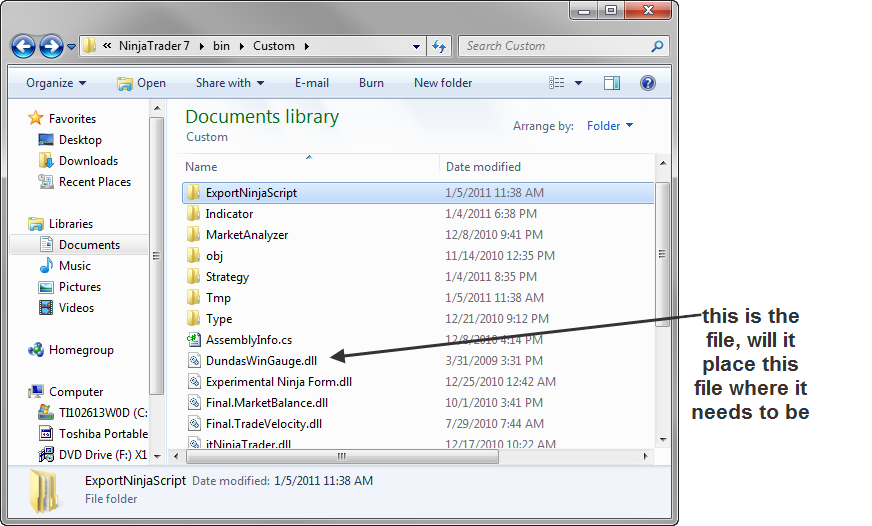Click the Search Custom input field
The height and width of the screenshot is (526, 872).
click(556, 46)
